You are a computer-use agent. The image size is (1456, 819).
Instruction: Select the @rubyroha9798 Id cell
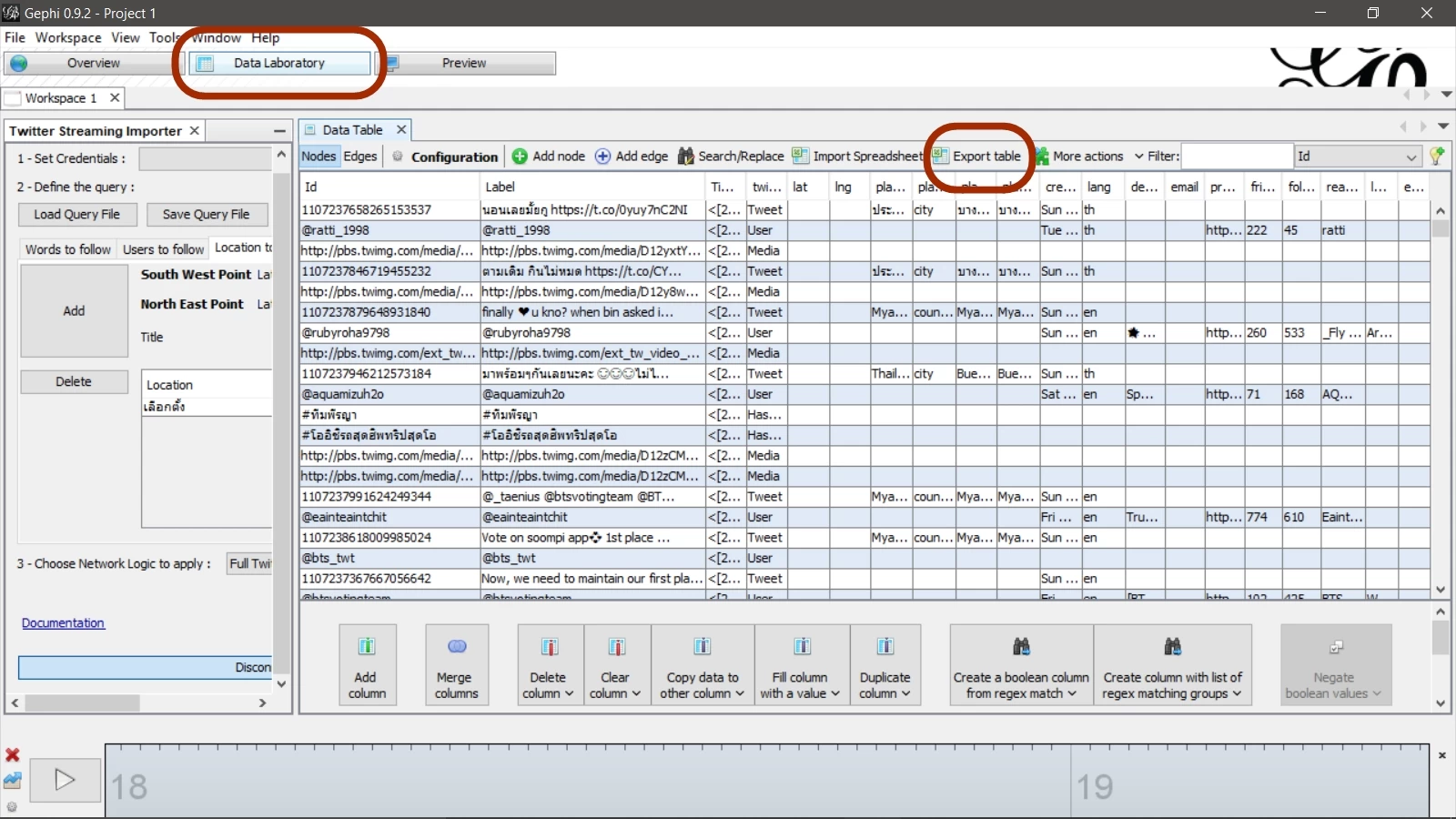pyautogui.click(x=389, y=333)
